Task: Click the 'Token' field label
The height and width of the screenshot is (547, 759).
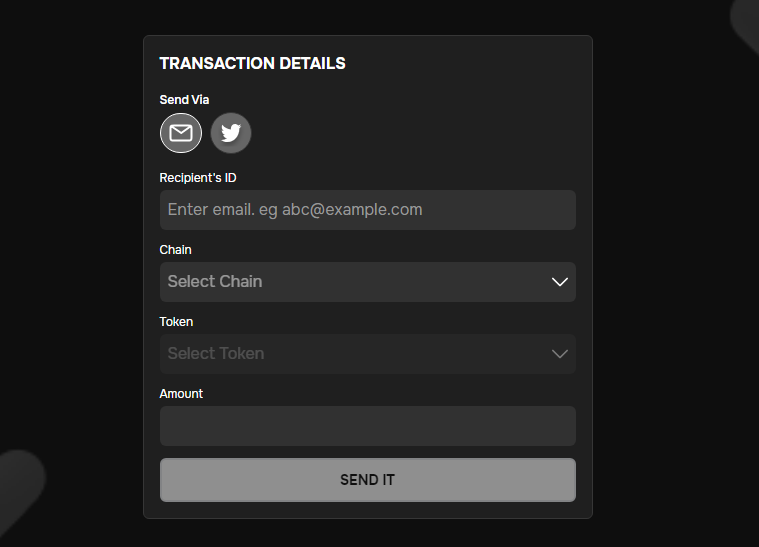Action: point(176,322)
